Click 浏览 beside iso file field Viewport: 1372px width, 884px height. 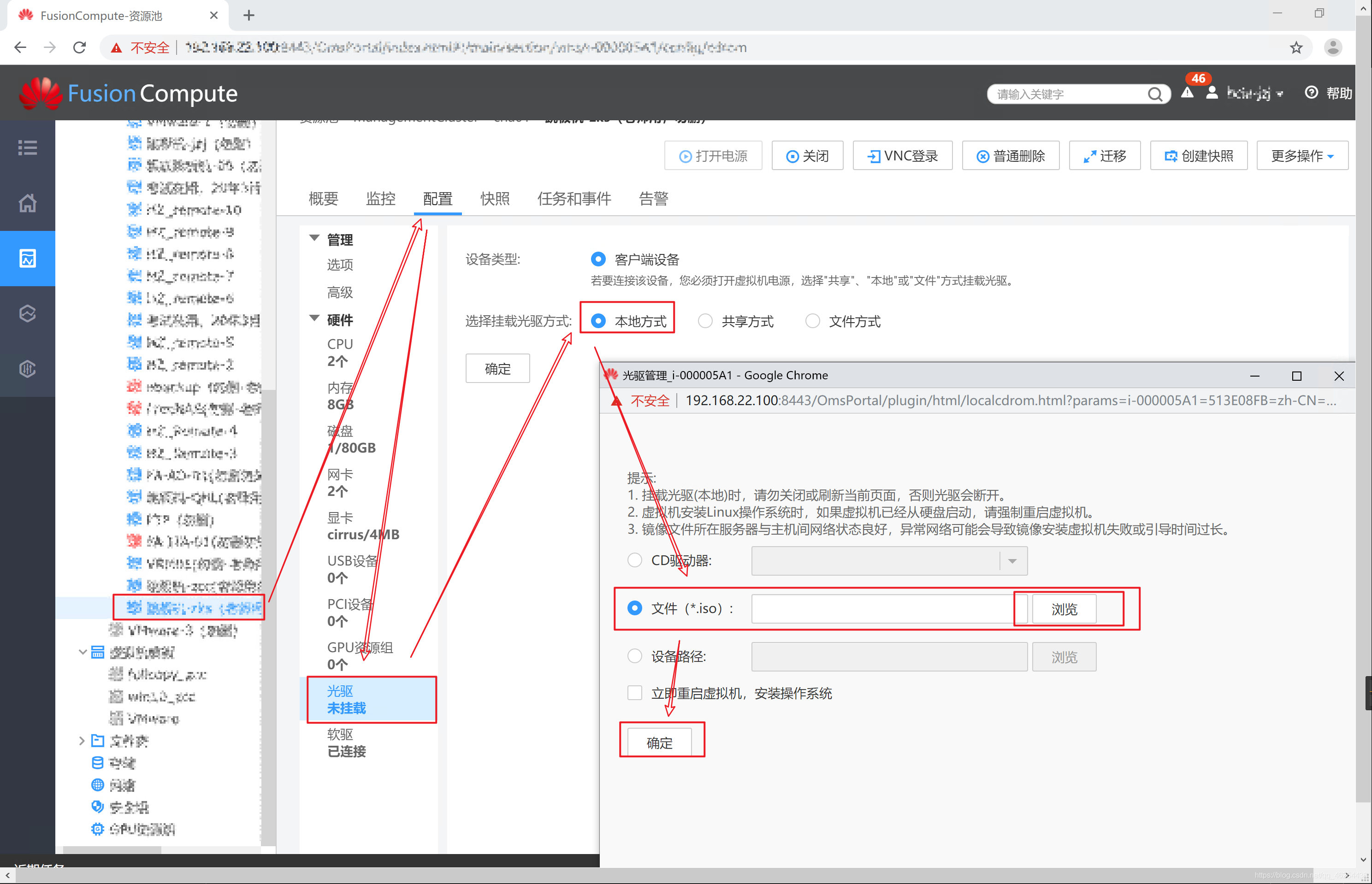tap(1064, 609)
